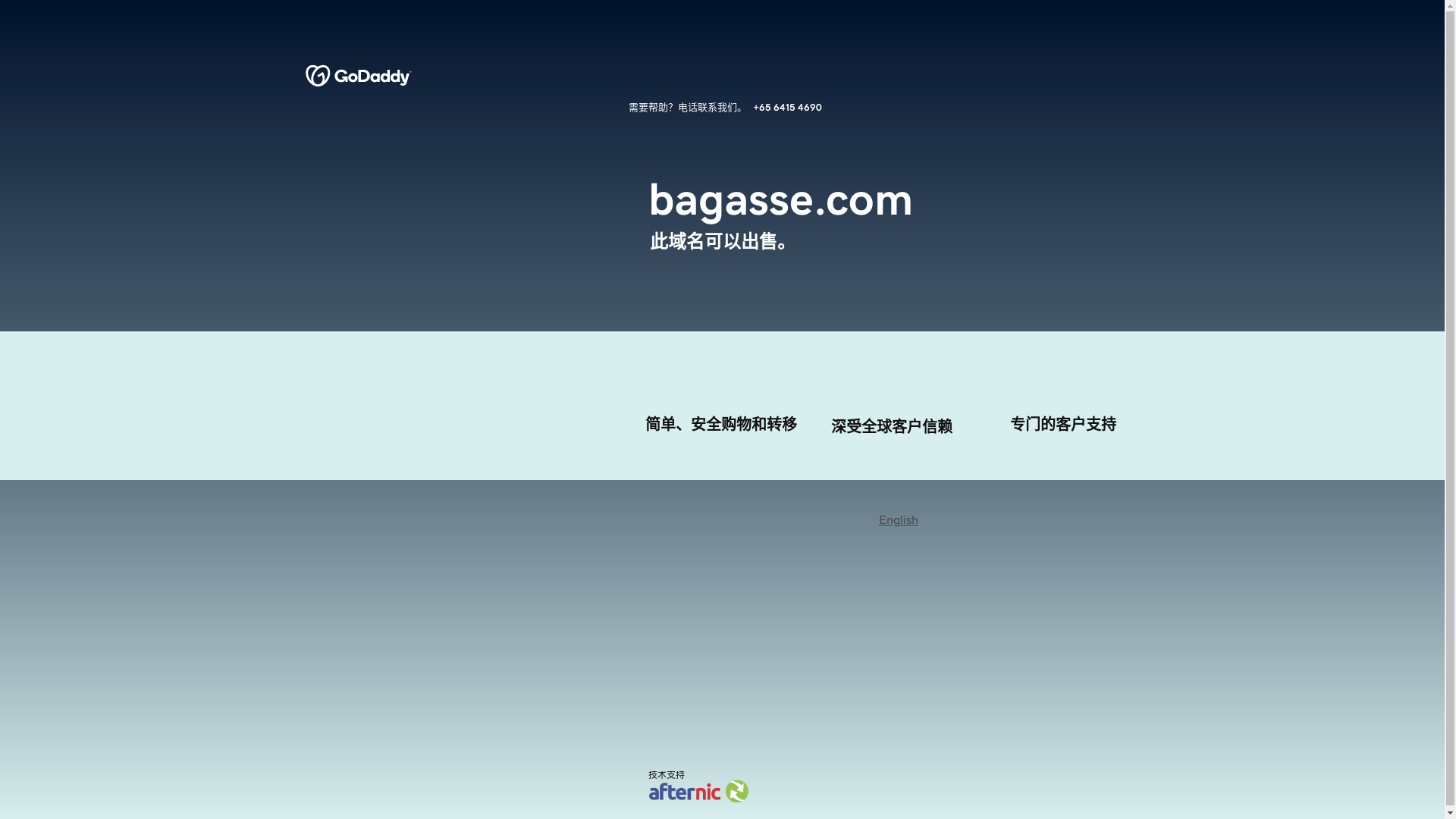This screenshot has height=819, width=1456.
Task: Click the 专门的客户支持 feature heading
Action: click(x=1062, y=424)
